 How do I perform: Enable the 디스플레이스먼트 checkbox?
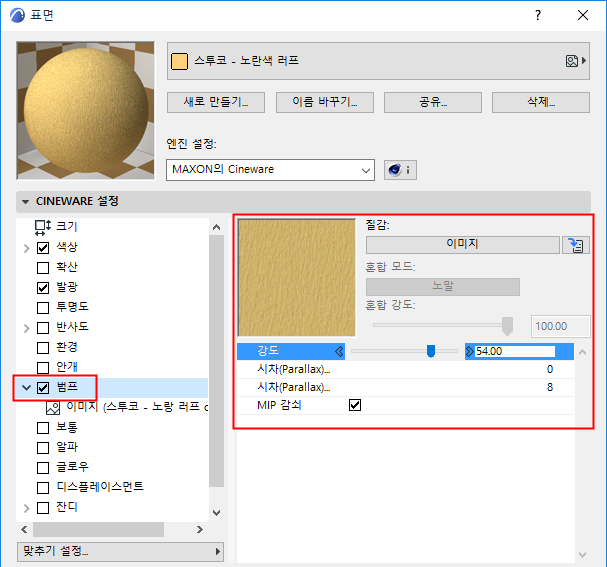43,488
